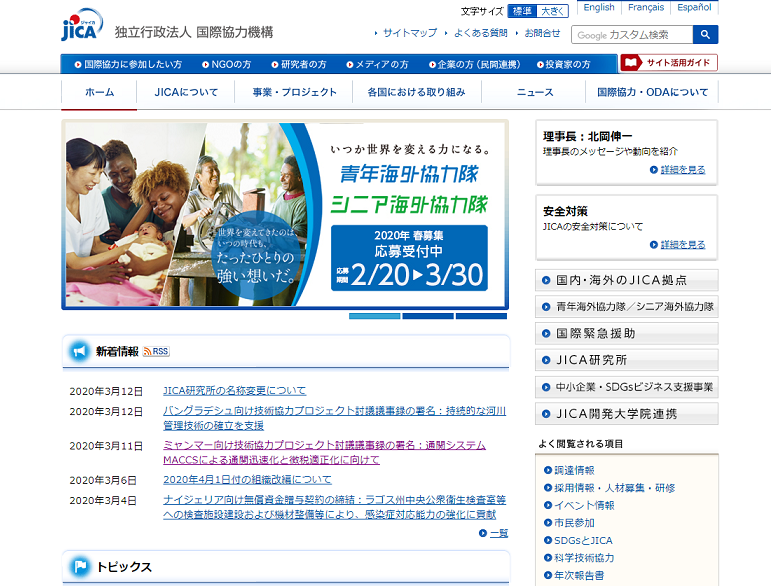The image size is (772, 586).
Task: Open the ミャンマー向け技術協力 news link
Action: coord(324,453)
